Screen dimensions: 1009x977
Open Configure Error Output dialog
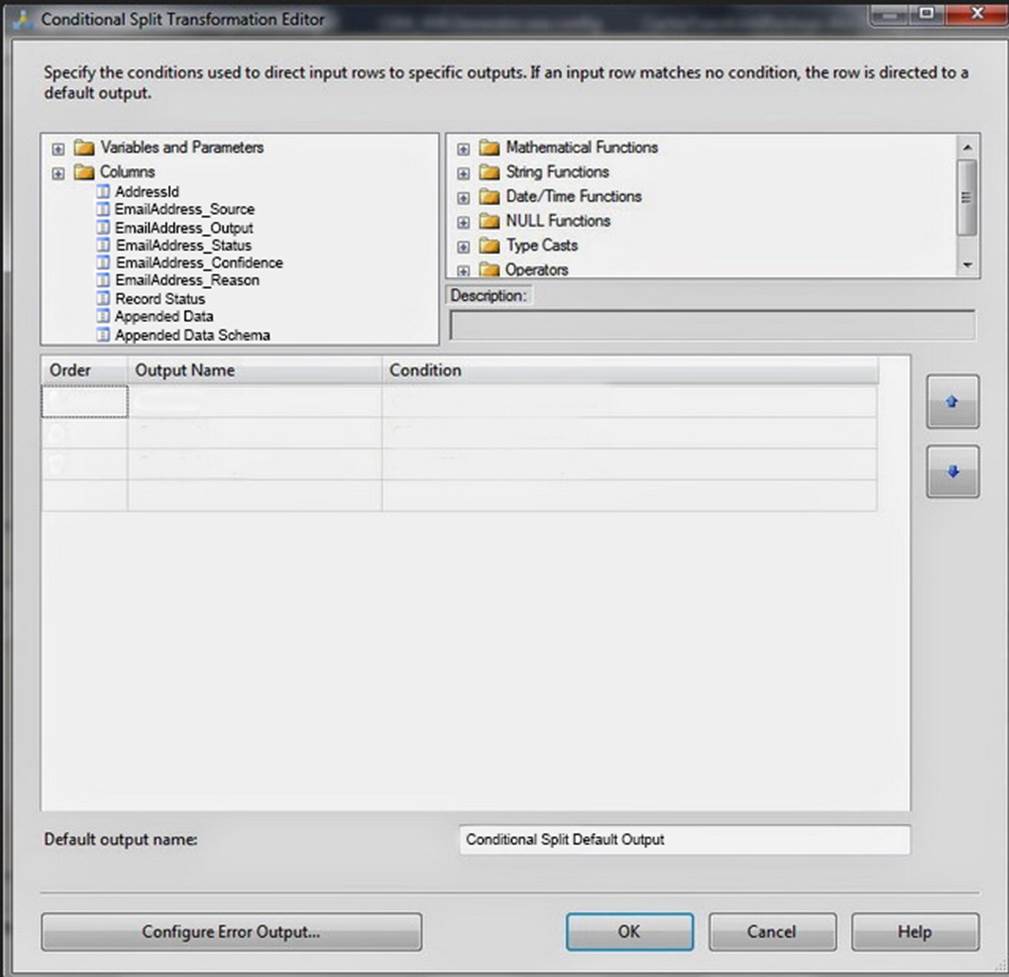click(231, 932)
